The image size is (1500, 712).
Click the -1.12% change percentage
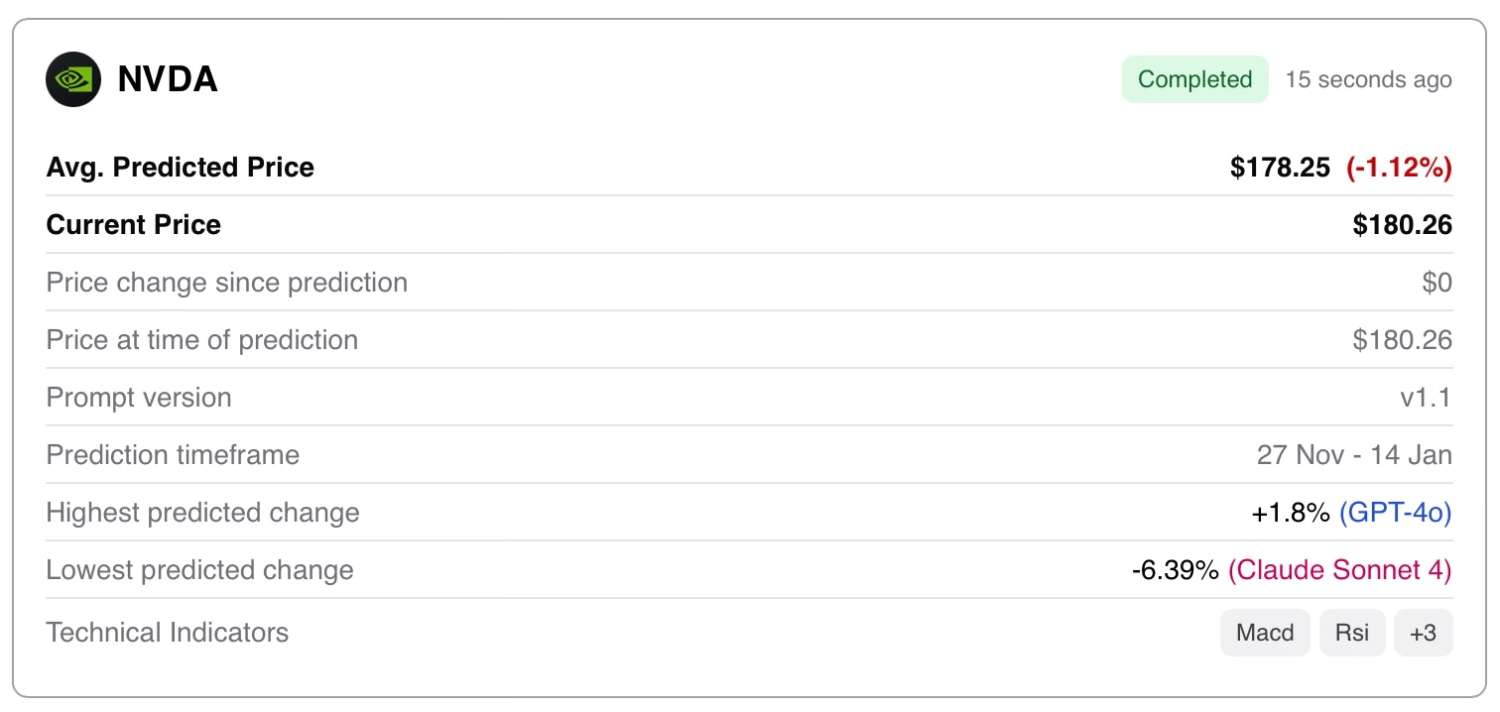tap(1399, 167)
